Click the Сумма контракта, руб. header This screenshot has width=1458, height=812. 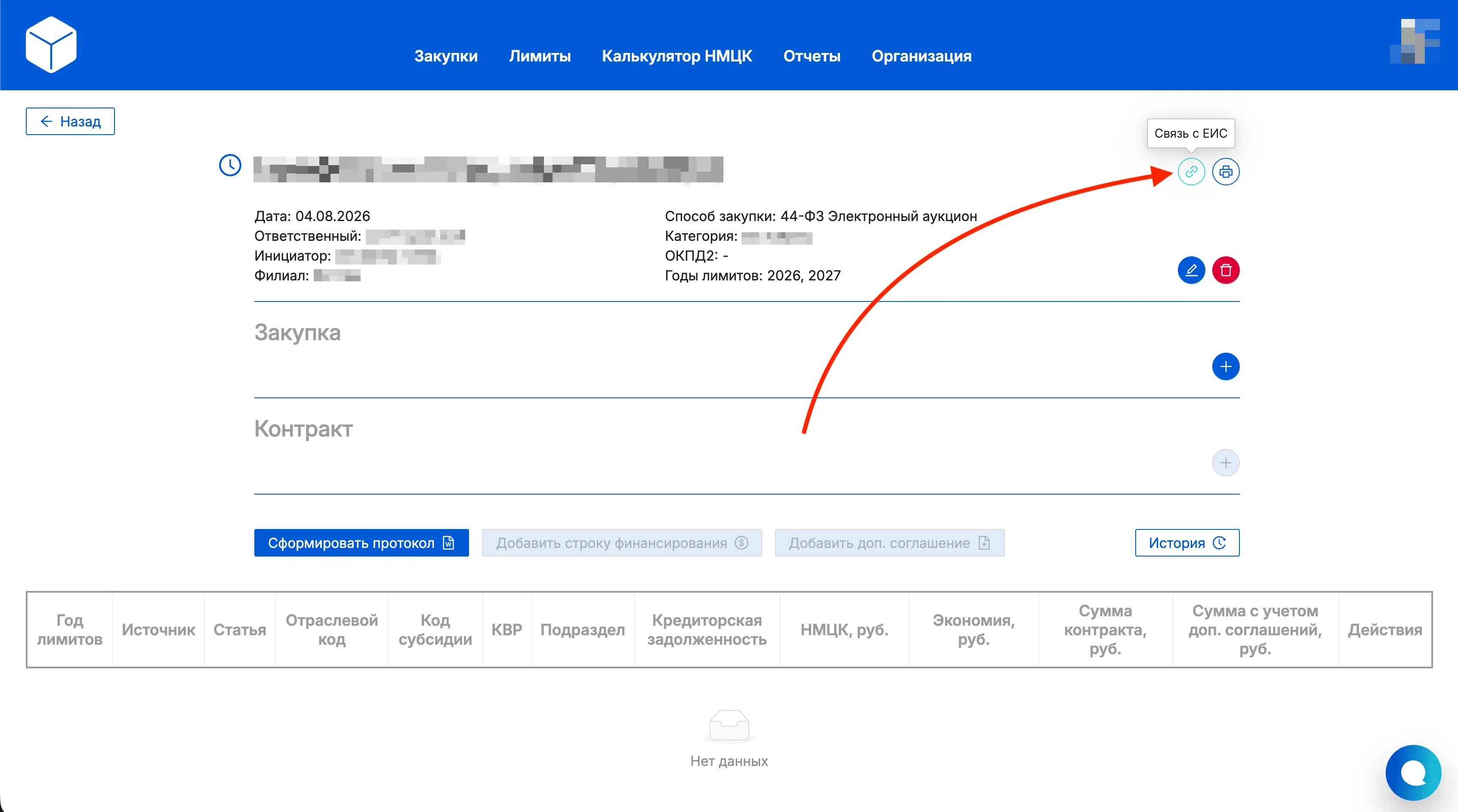point(1106,630)
